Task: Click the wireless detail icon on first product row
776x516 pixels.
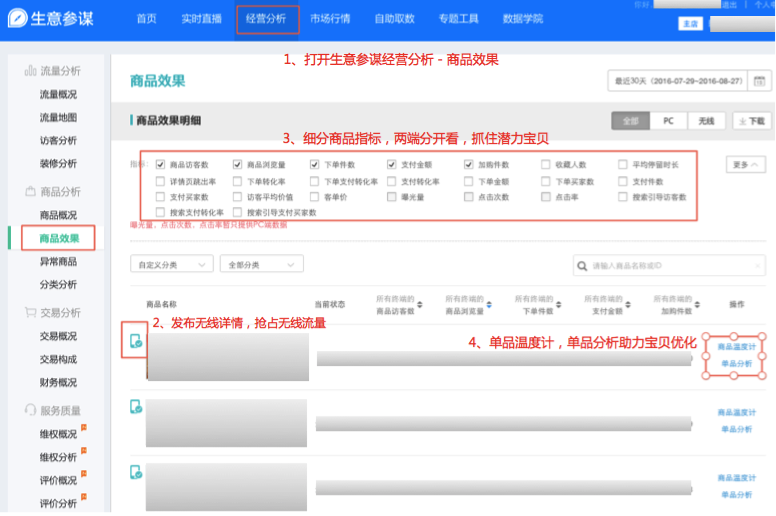Action: click(136, 341)
